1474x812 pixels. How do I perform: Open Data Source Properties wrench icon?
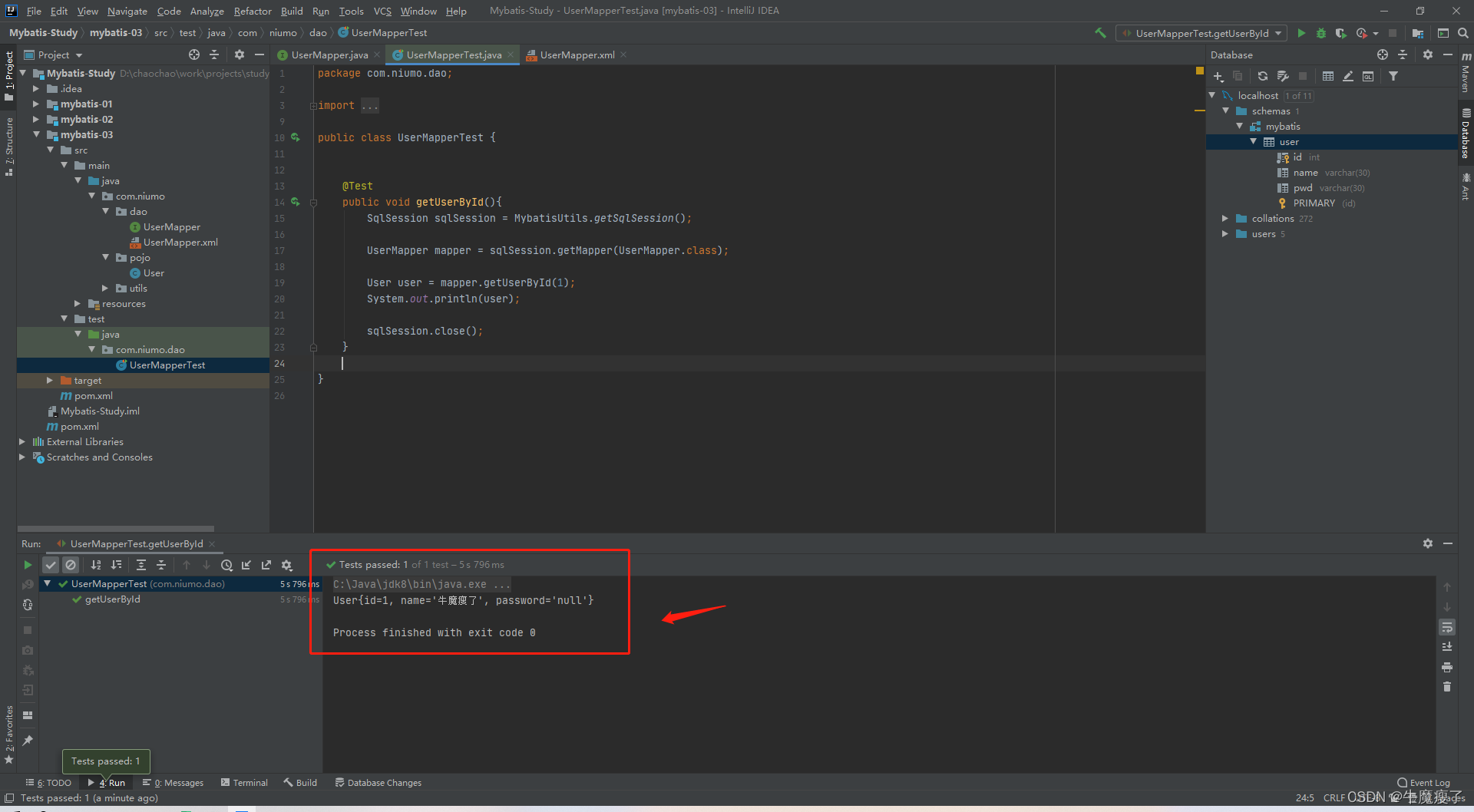point(1283,76)
